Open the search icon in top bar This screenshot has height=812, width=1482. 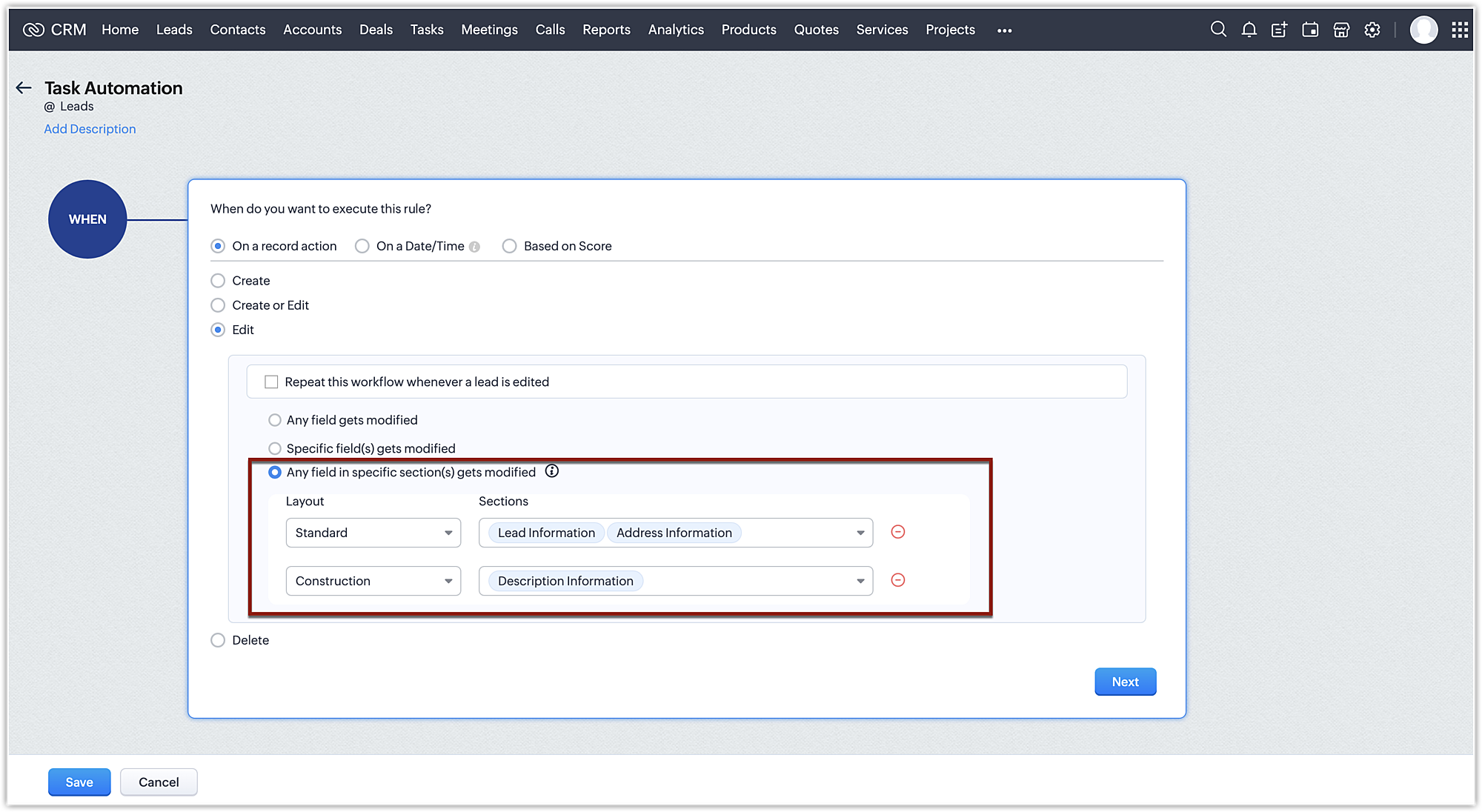(x=1218, y=30)
